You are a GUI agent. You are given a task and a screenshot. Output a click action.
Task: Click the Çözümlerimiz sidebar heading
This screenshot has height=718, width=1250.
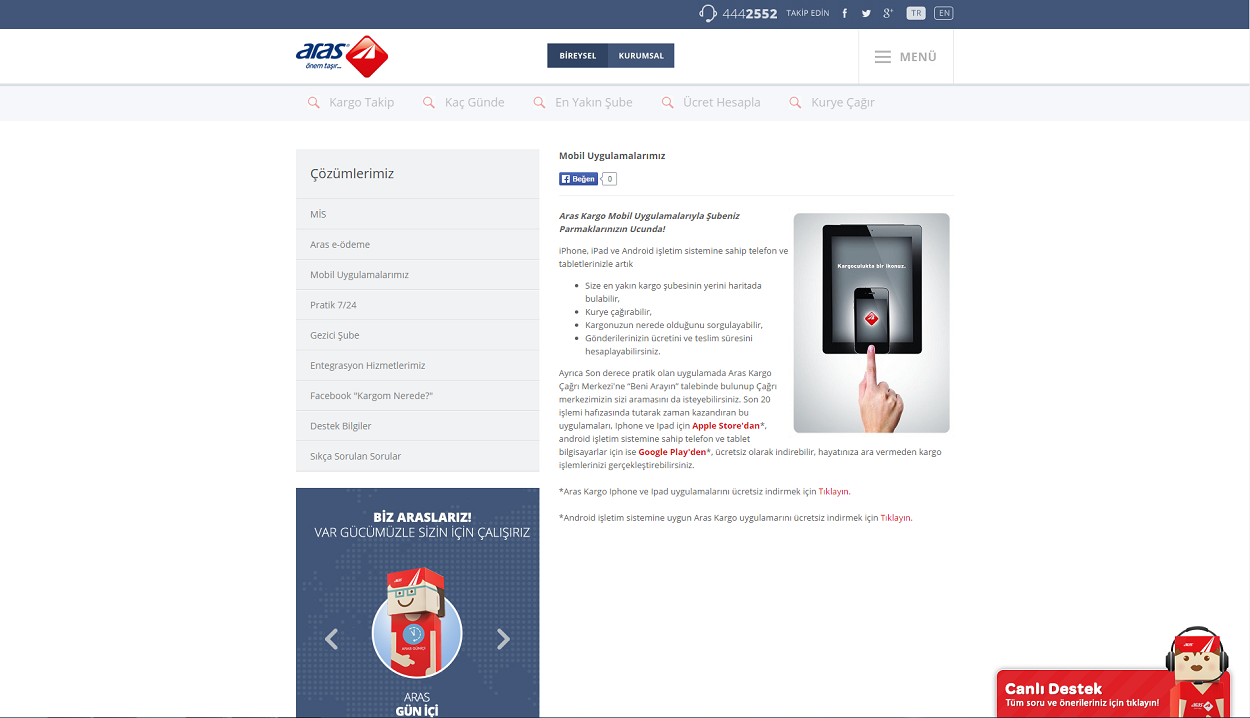click(352, 174)
